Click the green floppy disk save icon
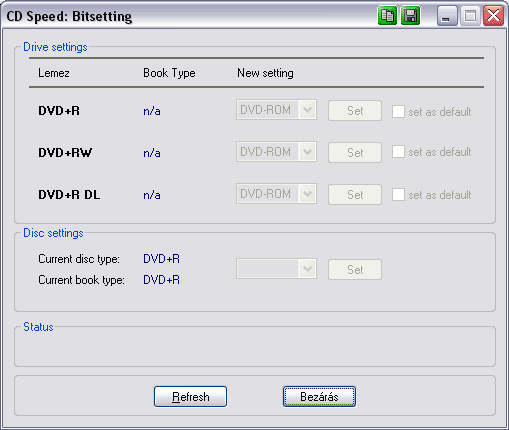This screenshot has width=509, height=430. pos(410,16)
